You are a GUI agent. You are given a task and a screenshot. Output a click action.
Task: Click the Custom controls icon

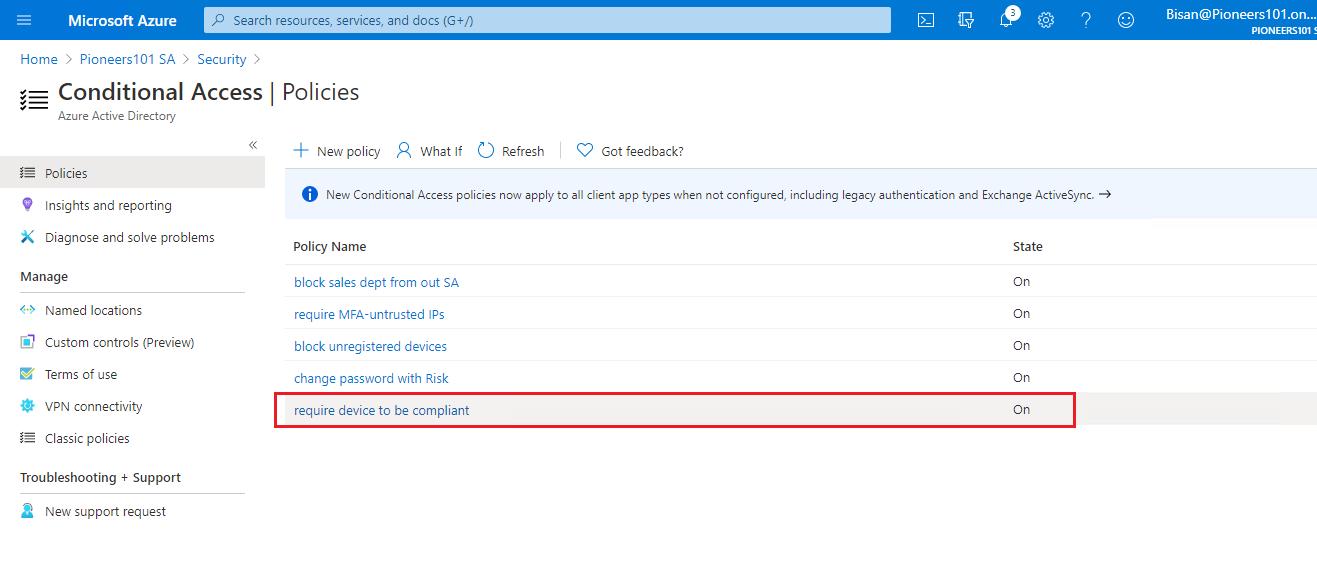[x=28, y=342]
